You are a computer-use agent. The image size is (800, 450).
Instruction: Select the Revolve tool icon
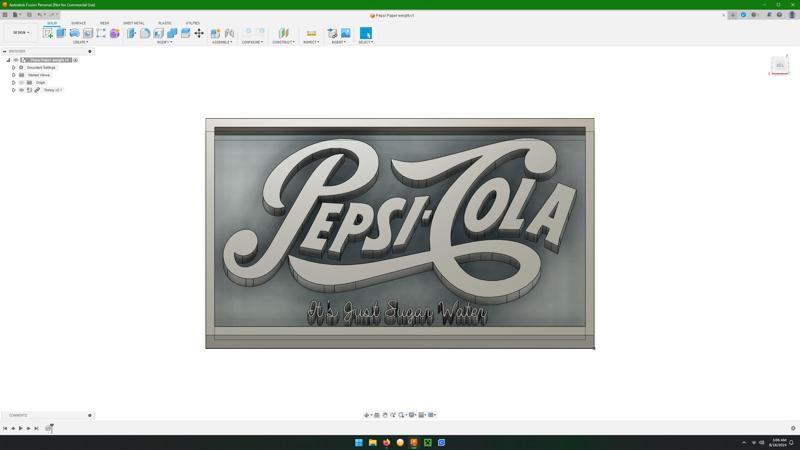pyautogui.click(x=74, y=33)
